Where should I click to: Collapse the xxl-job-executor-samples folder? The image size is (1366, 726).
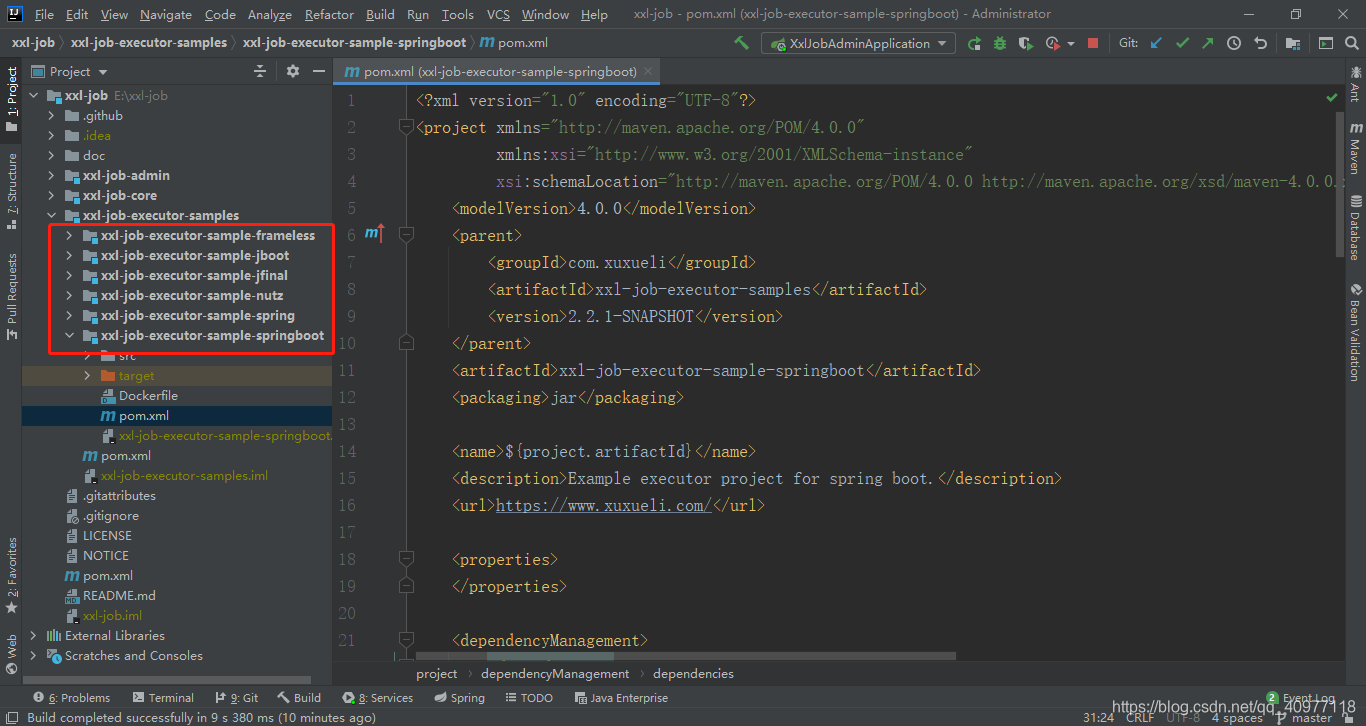pyautogui.click(x=51, y=215)
